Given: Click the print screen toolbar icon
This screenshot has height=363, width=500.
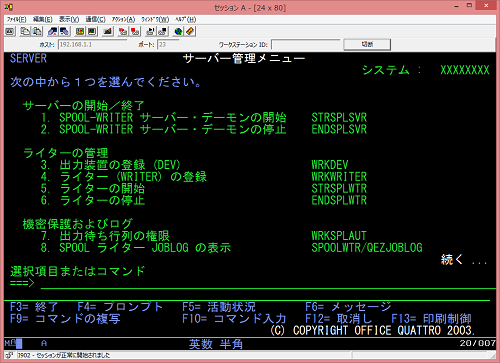Looking at the screenshot, I should tap(10, 31).
